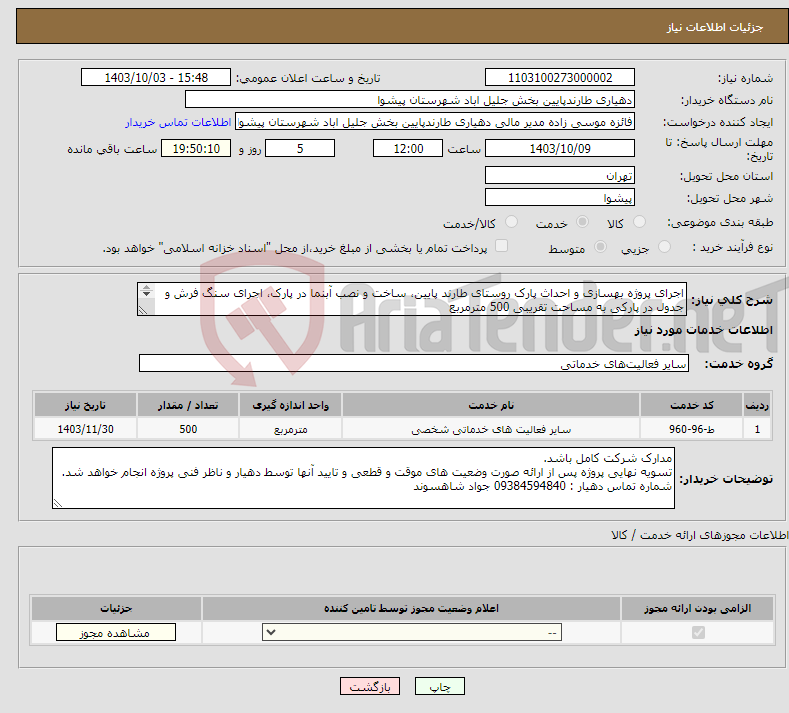Click اعلام وضعیت مجوز توسط تامین کننده header
This screenshot has width=789, height=713.
pyautogui.click(x=411, y=608)
